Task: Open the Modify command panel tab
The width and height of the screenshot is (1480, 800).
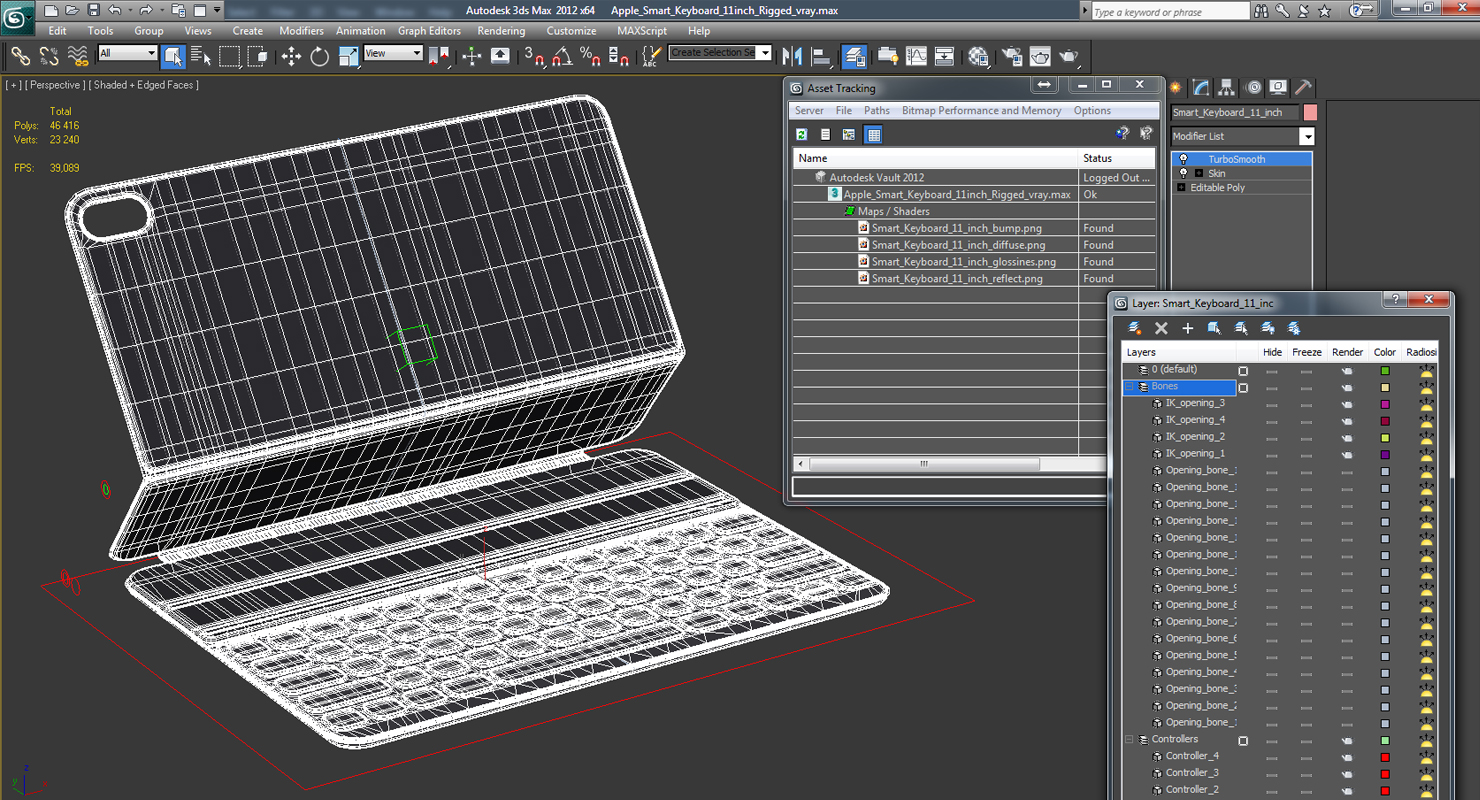Action: pyautogui.click(x=1201, y=88)
